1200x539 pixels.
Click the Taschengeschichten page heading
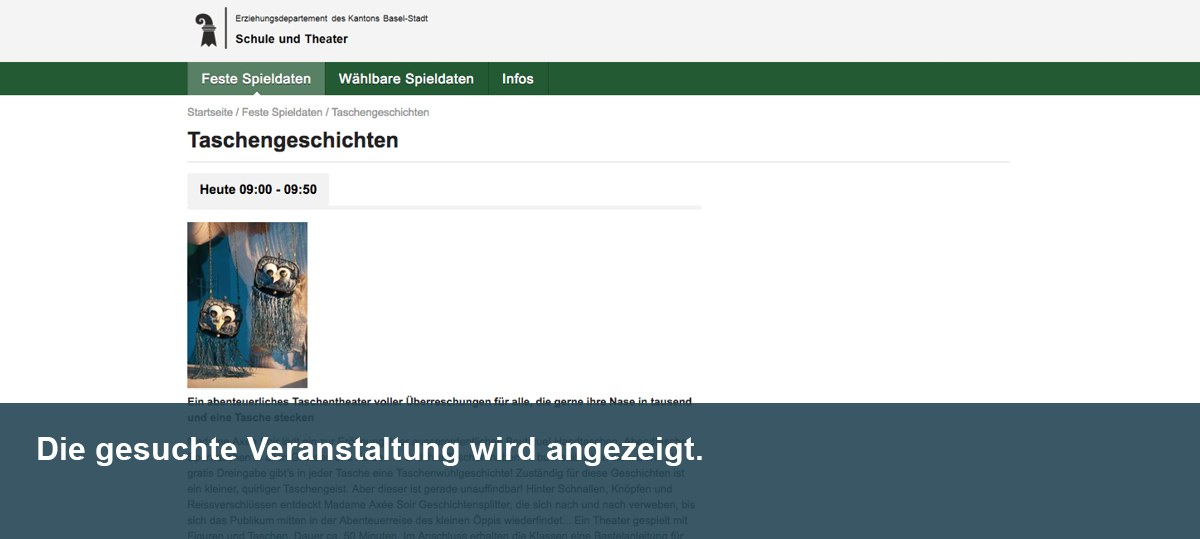293,140
